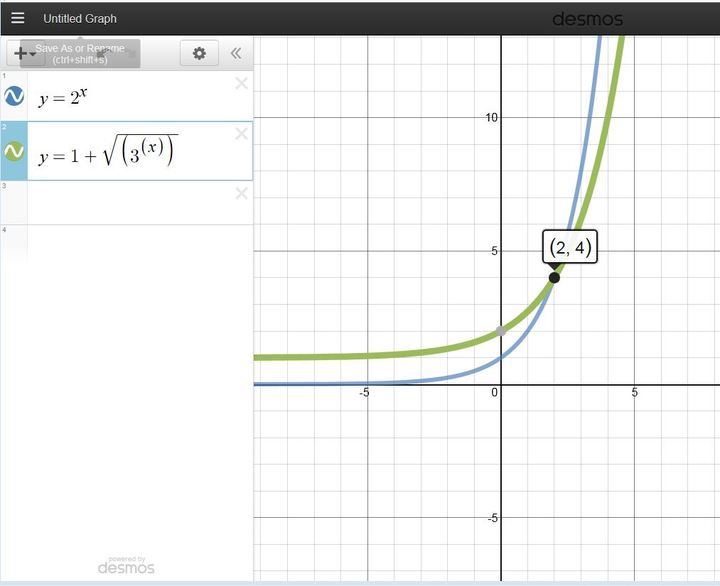Toggle visibility of the green curve icon
Screen dimensions: 720x586
coord(14,151)
